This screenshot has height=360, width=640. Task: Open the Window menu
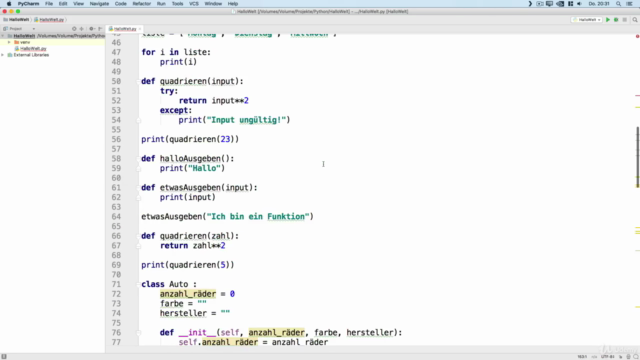tap(213, 4)
